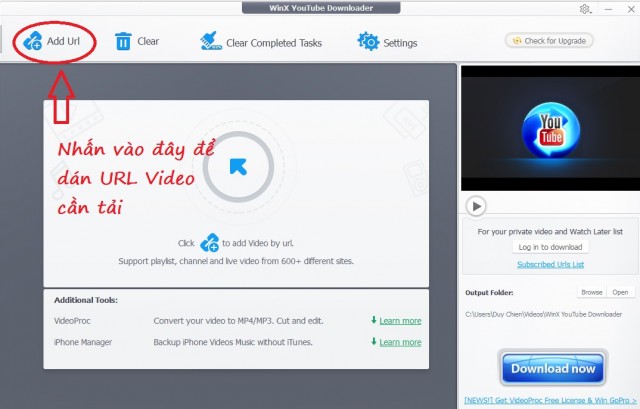Open the NEWS VideoProc Free License link
The width and height of the screenshot is (640, 409).
click(550, 400)
